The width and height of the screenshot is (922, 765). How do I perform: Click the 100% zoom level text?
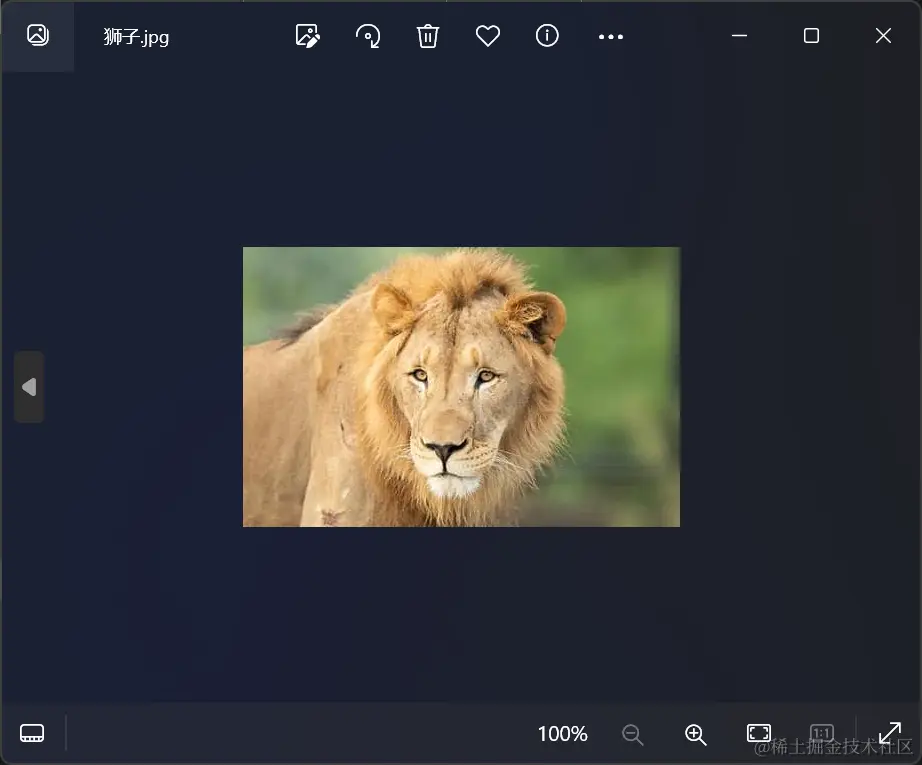[x=563, y=734]
